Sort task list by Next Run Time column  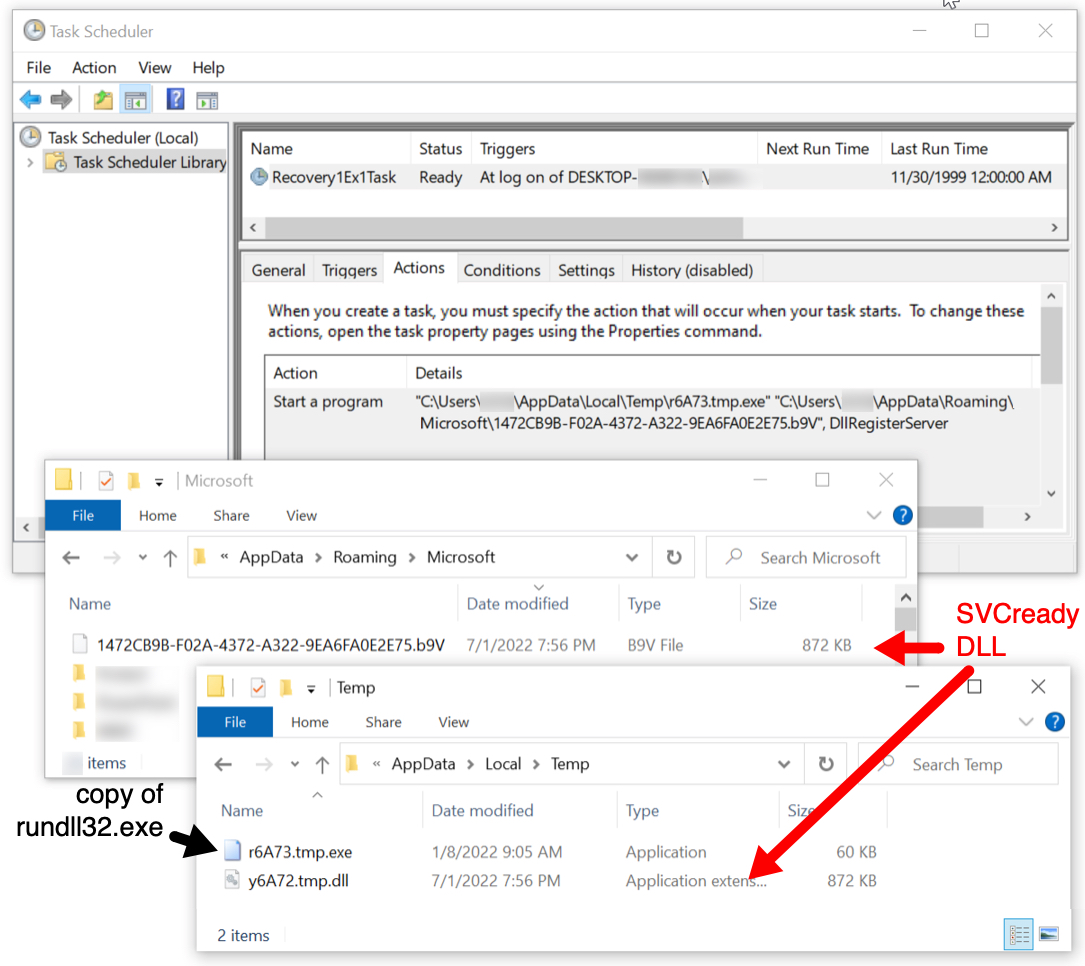817,149
